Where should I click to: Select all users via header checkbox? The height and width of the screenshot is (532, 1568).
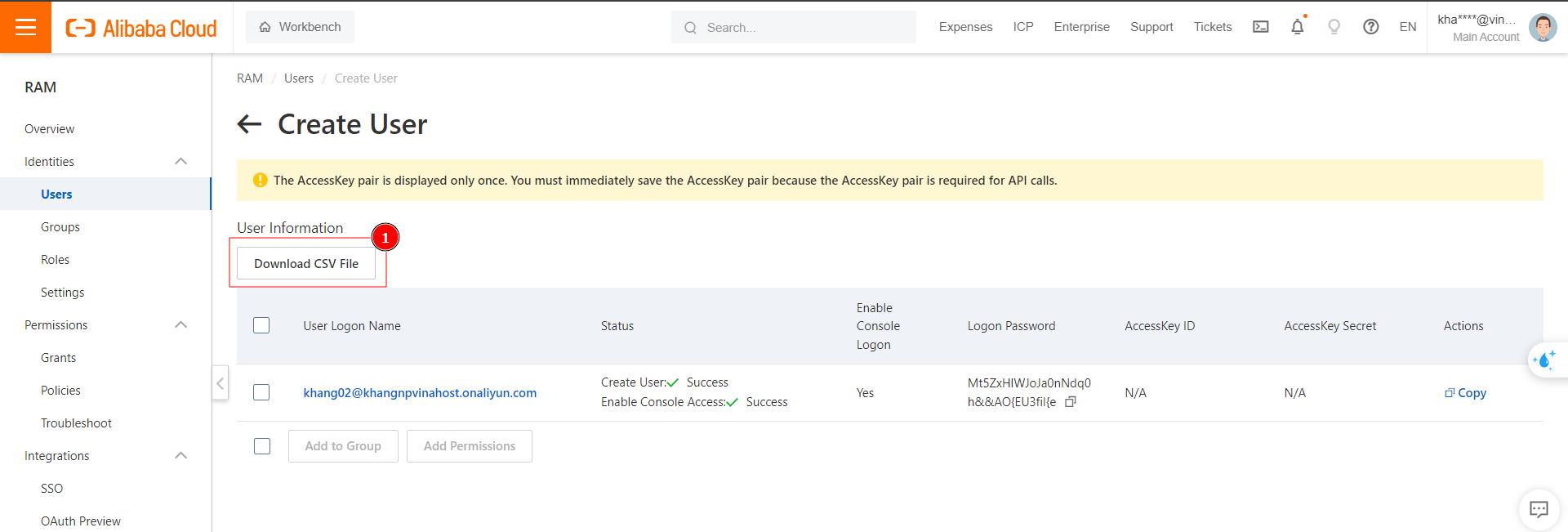[261, 325]
